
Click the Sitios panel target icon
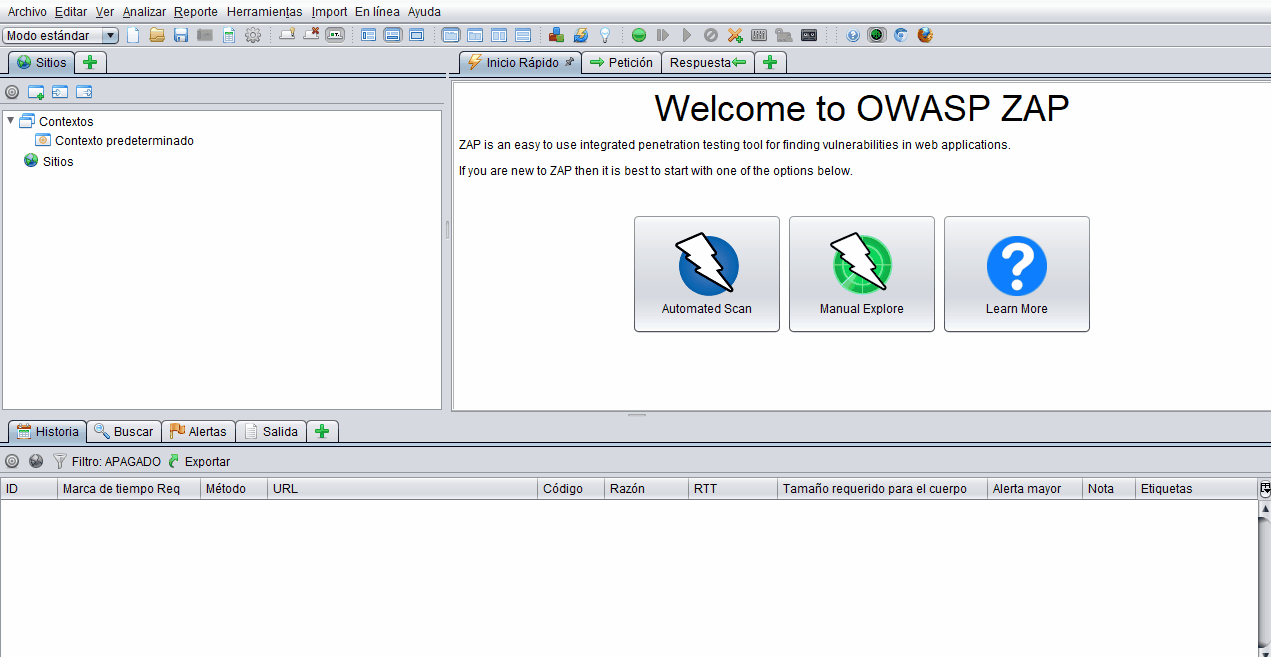(x=12, y=92)
